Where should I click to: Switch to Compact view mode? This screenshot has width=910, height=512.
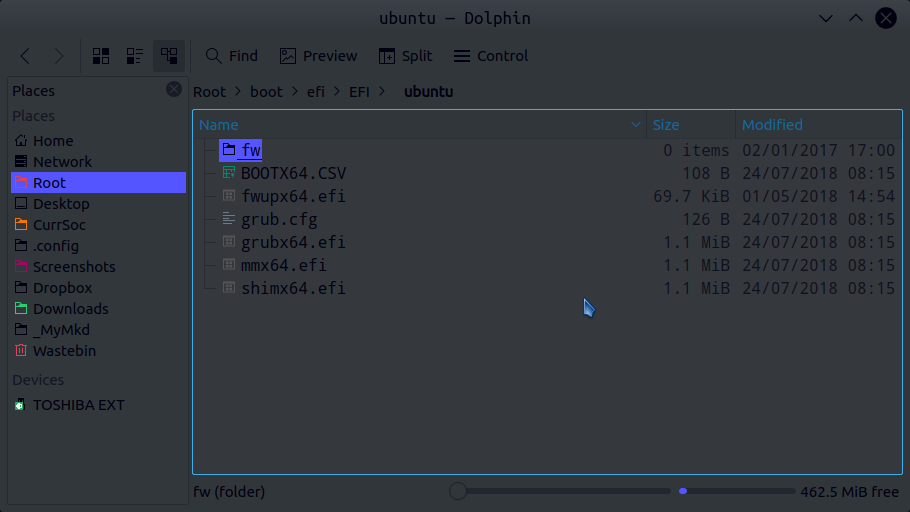click(x=135, y=56)
